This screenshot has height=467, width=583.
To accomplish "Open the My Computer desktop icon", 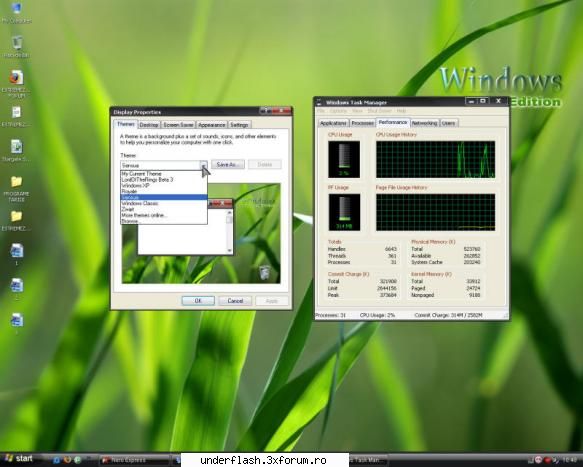I will coord(16,13).
